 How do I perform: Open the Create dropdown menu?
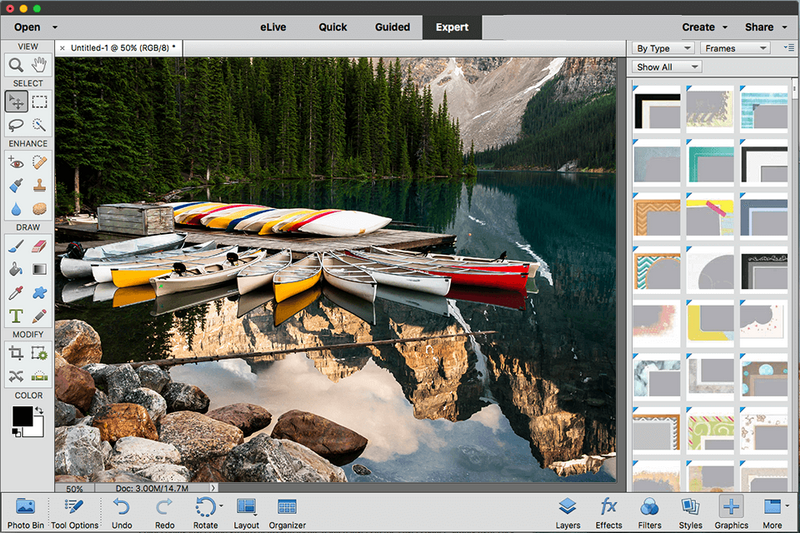pos(704,27)
